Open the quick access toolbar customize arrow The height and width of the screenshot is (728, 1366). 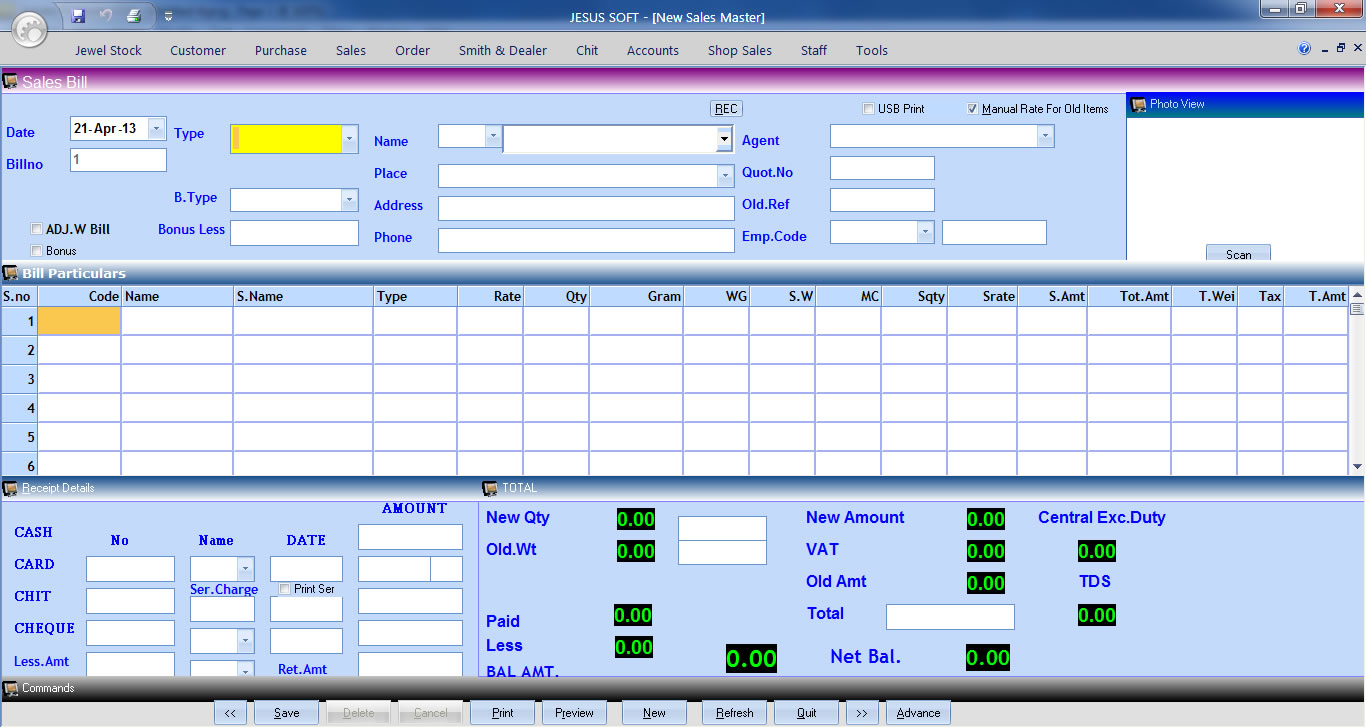(x=168, y=16)
